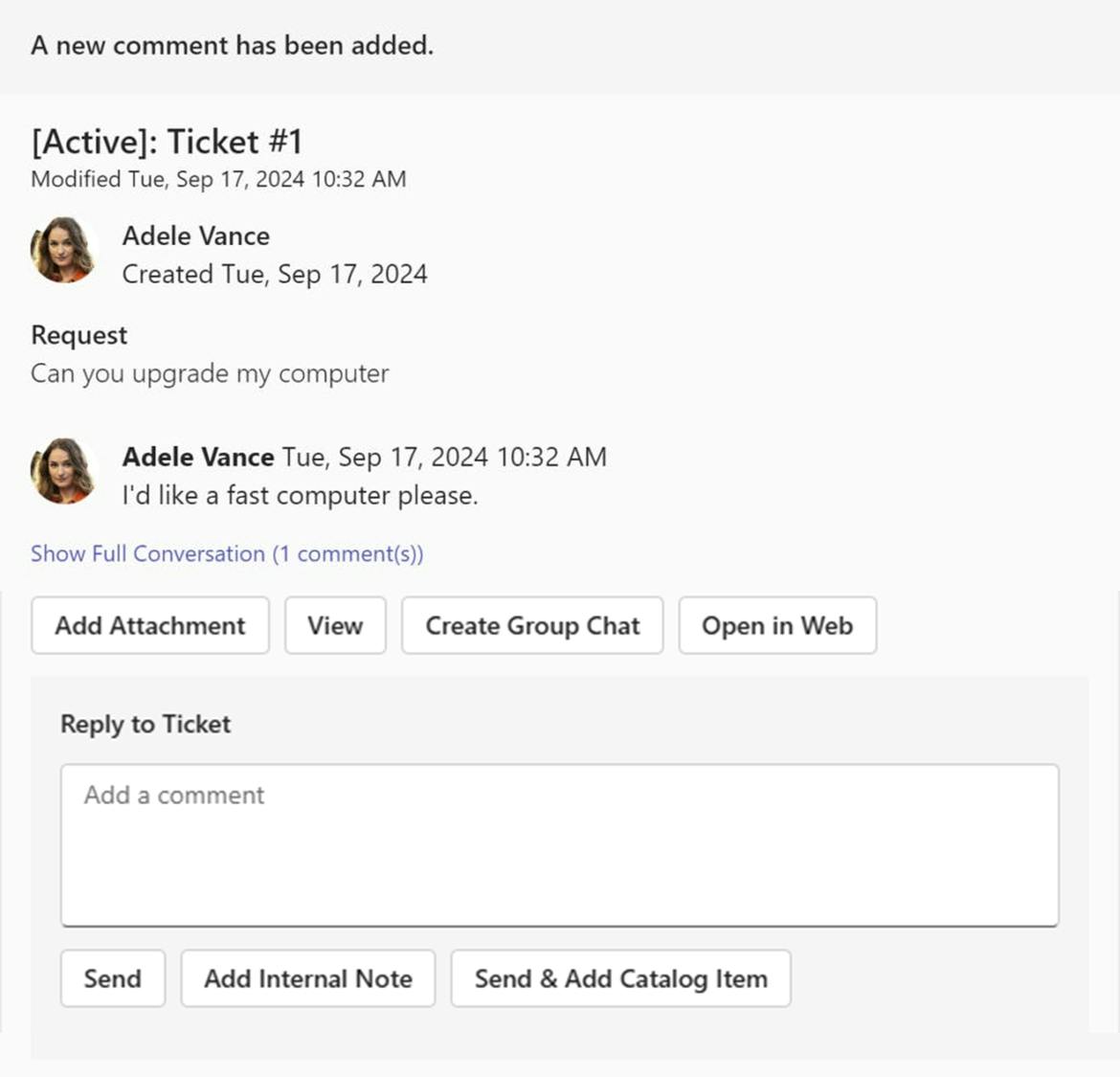Click the Modified timestamp under the ticket title
The image size is (1120, 1077).
tap(218, 179)
